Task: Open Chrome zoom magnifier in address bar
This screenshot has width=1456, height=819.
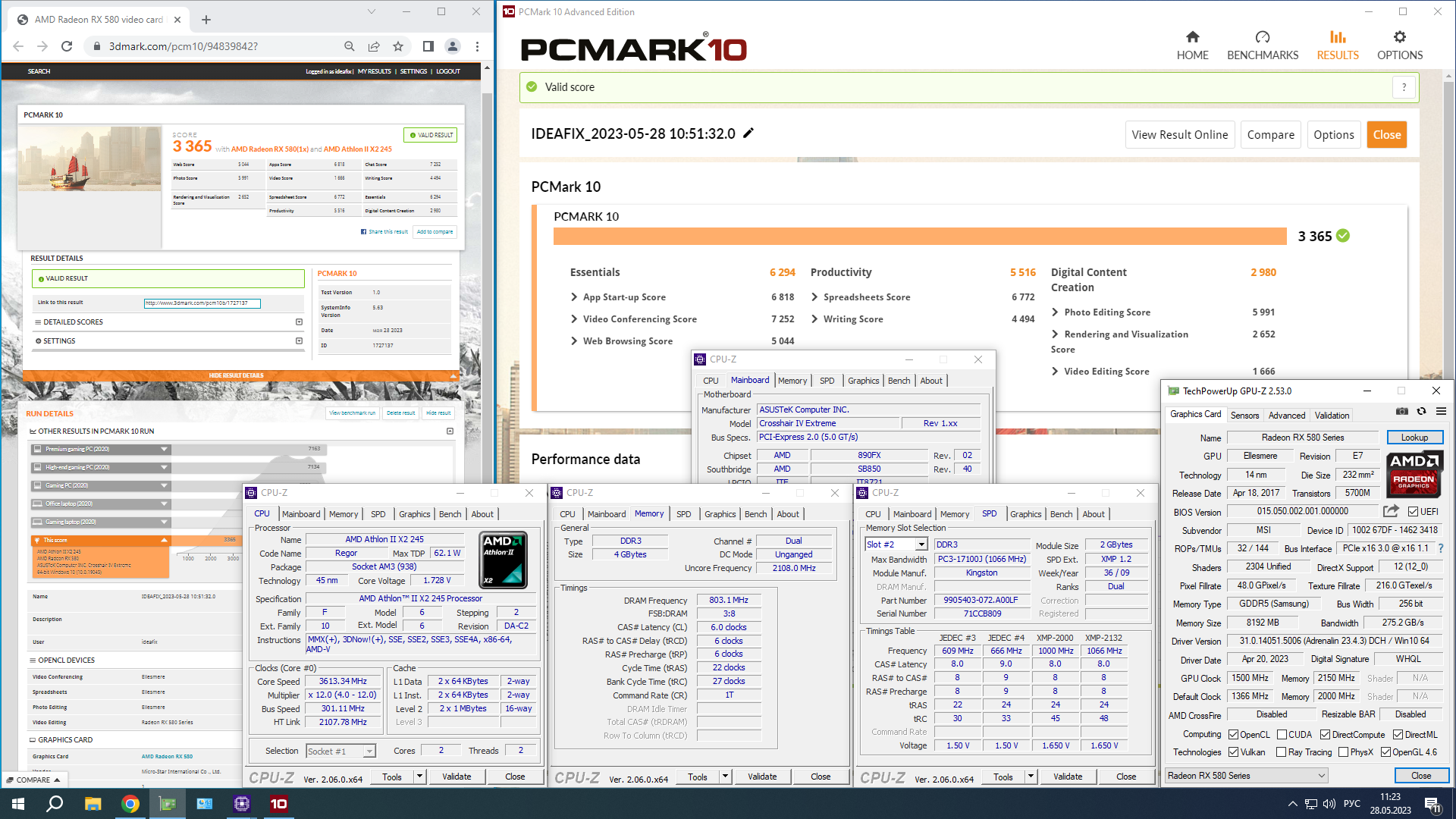Action: tap(349, 46)
